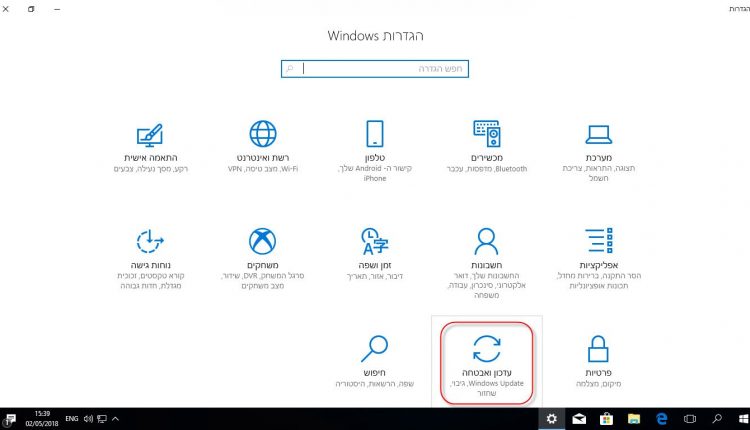Open the Phone (טלפון) settings icon
Viewport: 750px width, 430px height.
coord(375,133)
